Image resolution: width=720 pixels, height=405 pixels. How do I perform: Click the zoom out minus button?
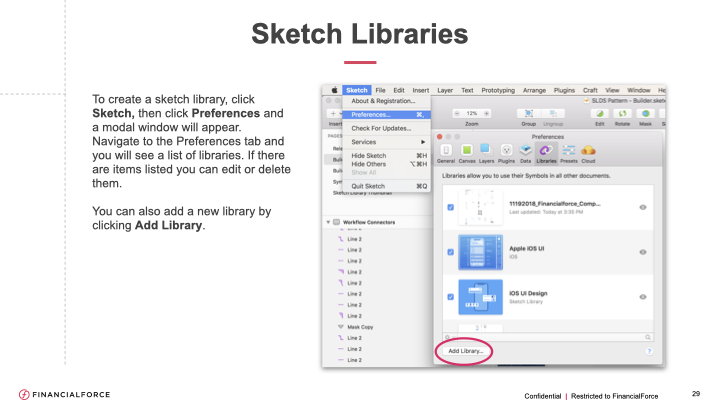[457, 113]
